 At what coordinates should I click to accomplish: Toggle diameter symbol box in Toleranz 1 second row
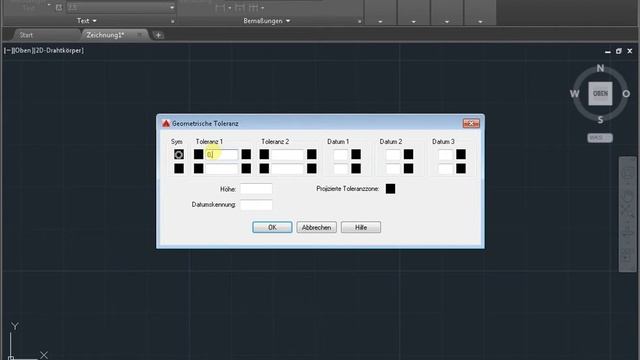tap(198, 169)
